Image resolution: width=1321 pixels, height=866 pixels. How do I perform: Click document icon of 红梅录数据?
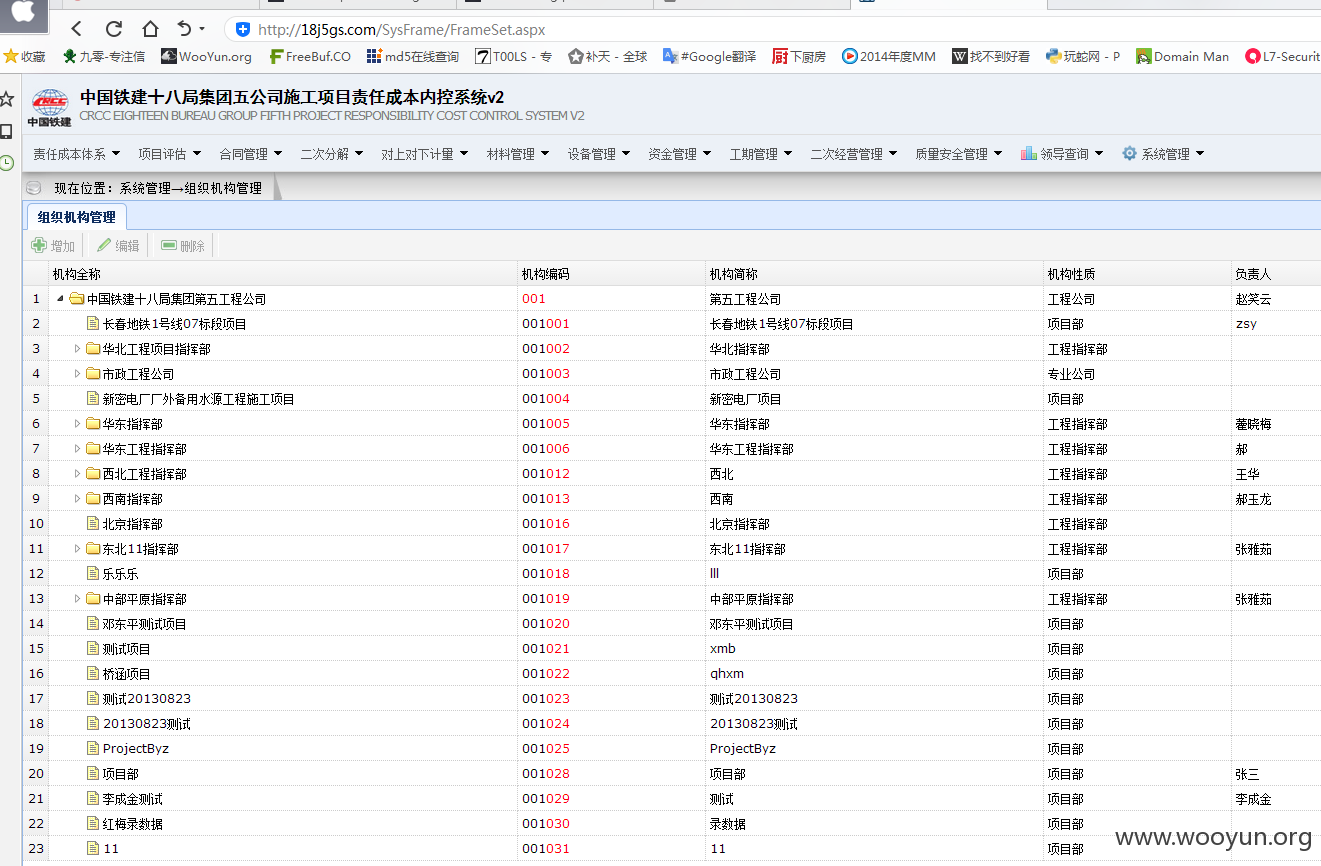93,824
